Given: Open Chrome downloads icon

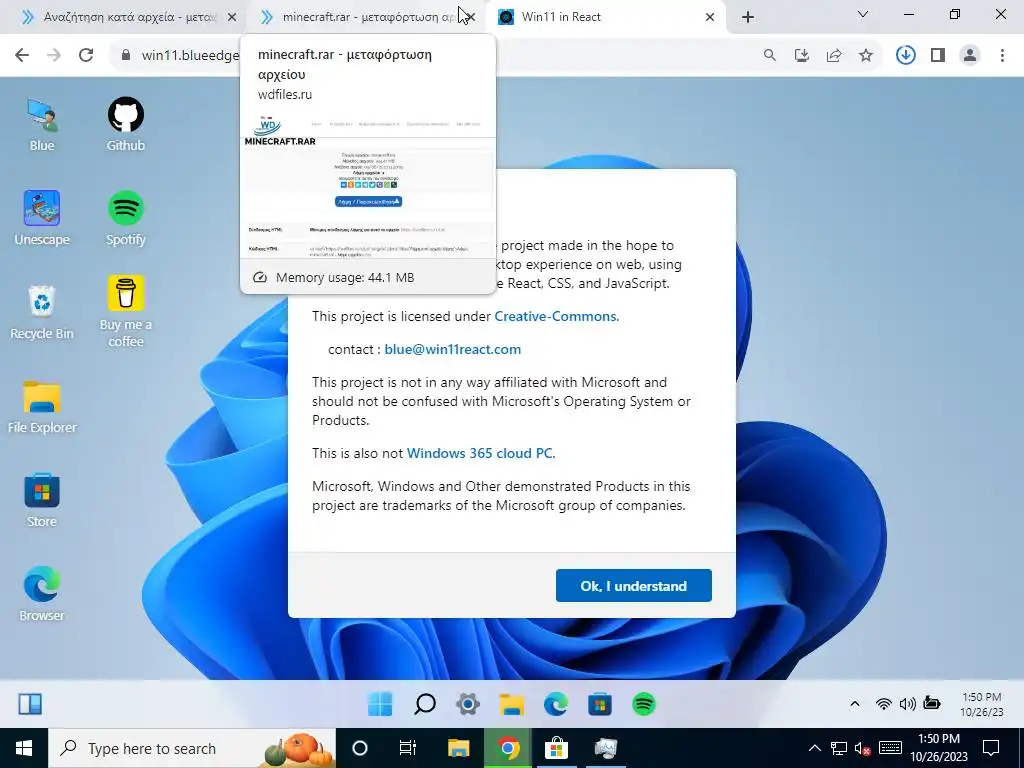Looking at the screenshot, I should (906, 56).
